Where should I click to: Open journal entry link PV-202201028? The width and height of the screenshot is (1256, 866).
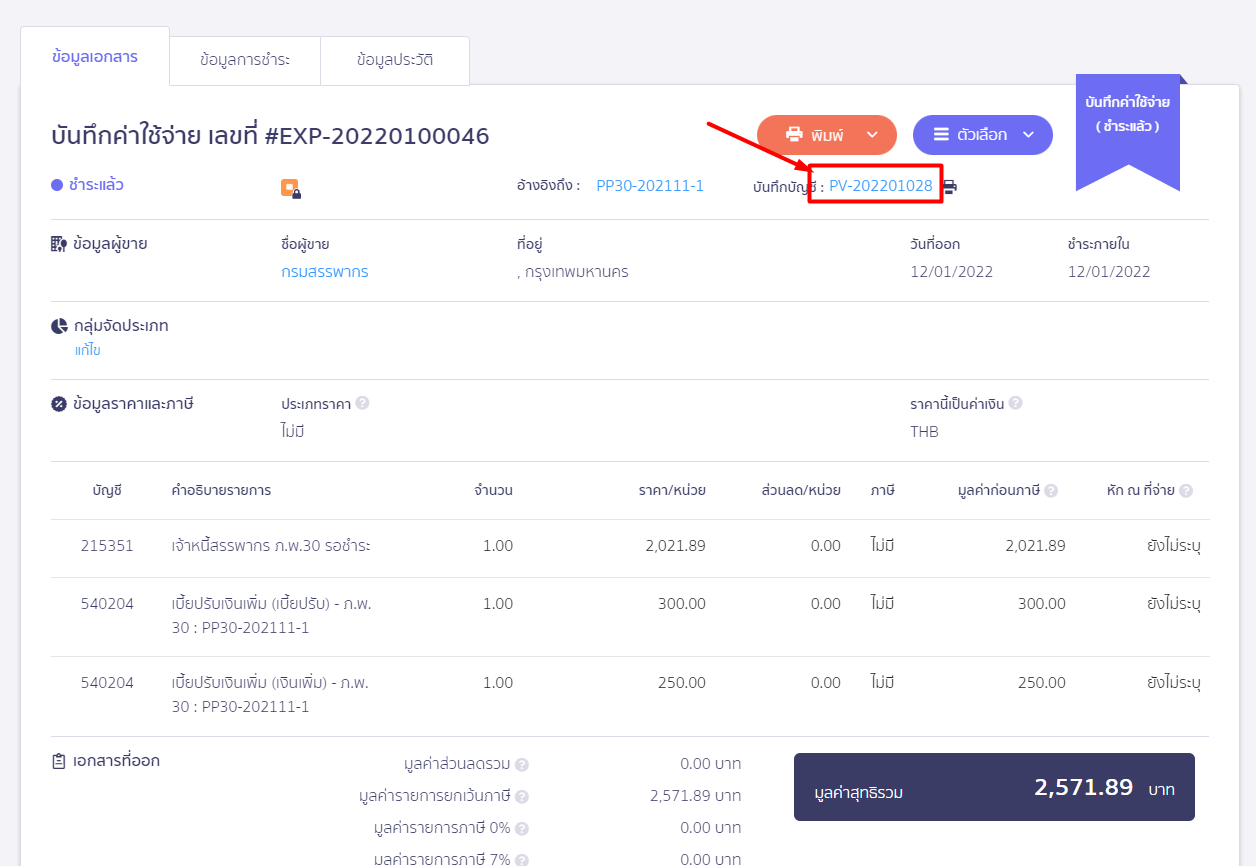pos(880,186)
